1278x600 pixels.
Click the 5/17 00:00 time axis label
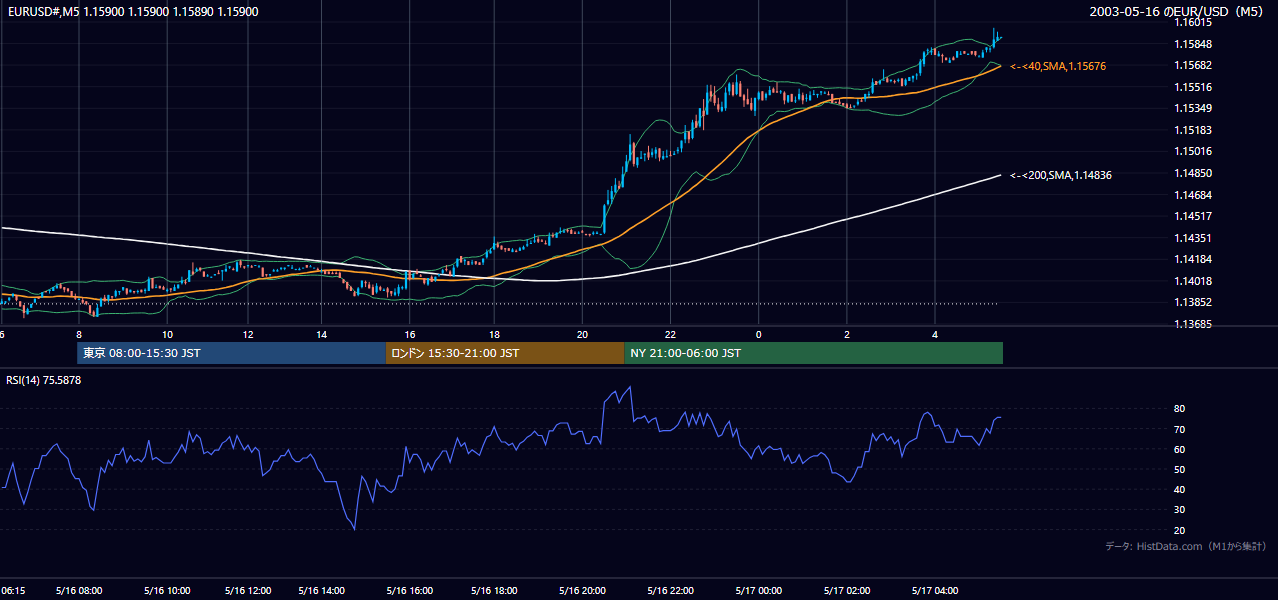[x=758, y=591]
